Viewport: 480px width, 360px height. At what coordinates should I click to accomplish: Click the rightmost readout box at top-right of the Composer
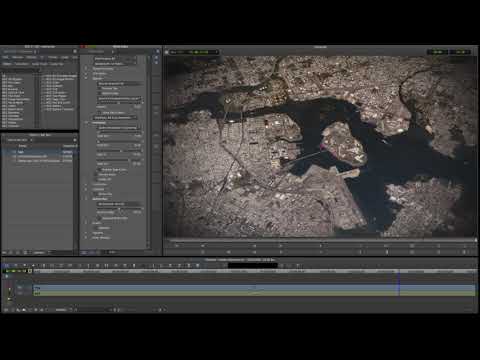(x=460, y=52)
